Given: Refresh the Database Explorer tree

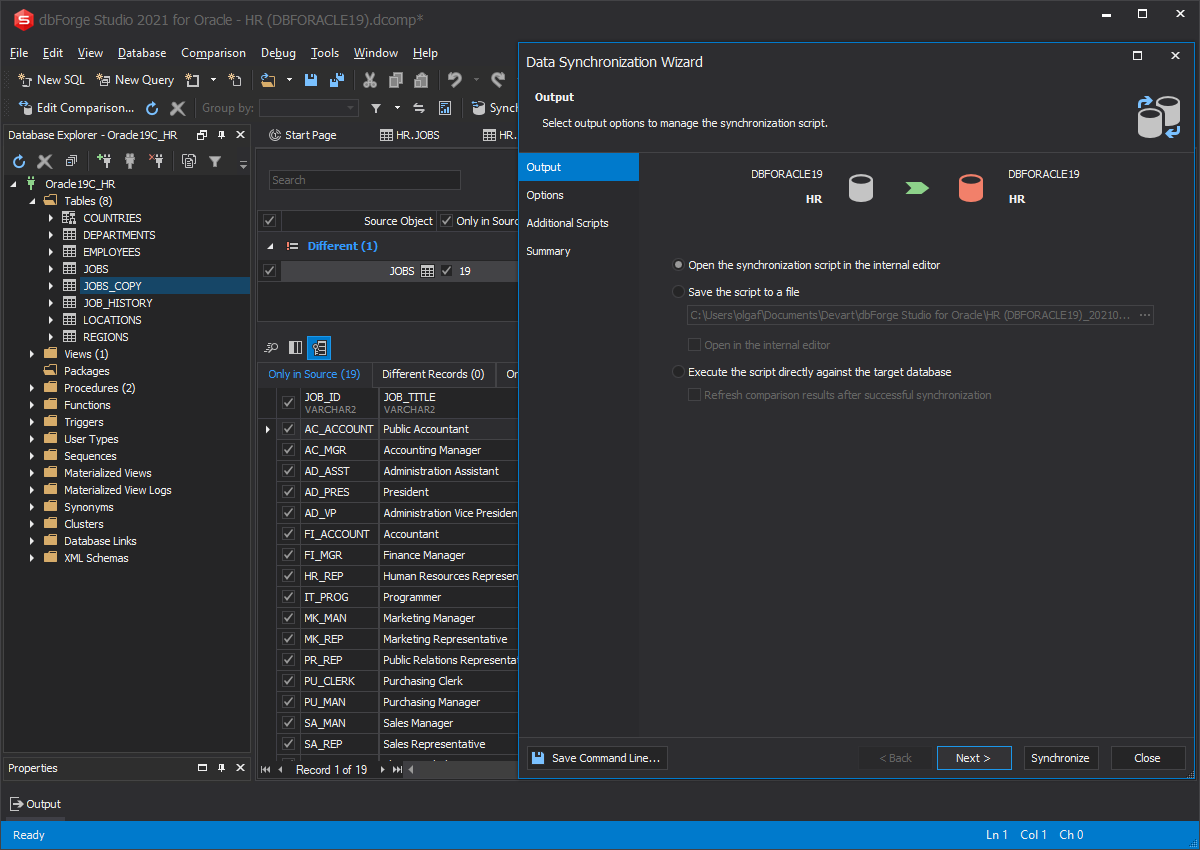Looking at the screenshot, I should (18, 161).
